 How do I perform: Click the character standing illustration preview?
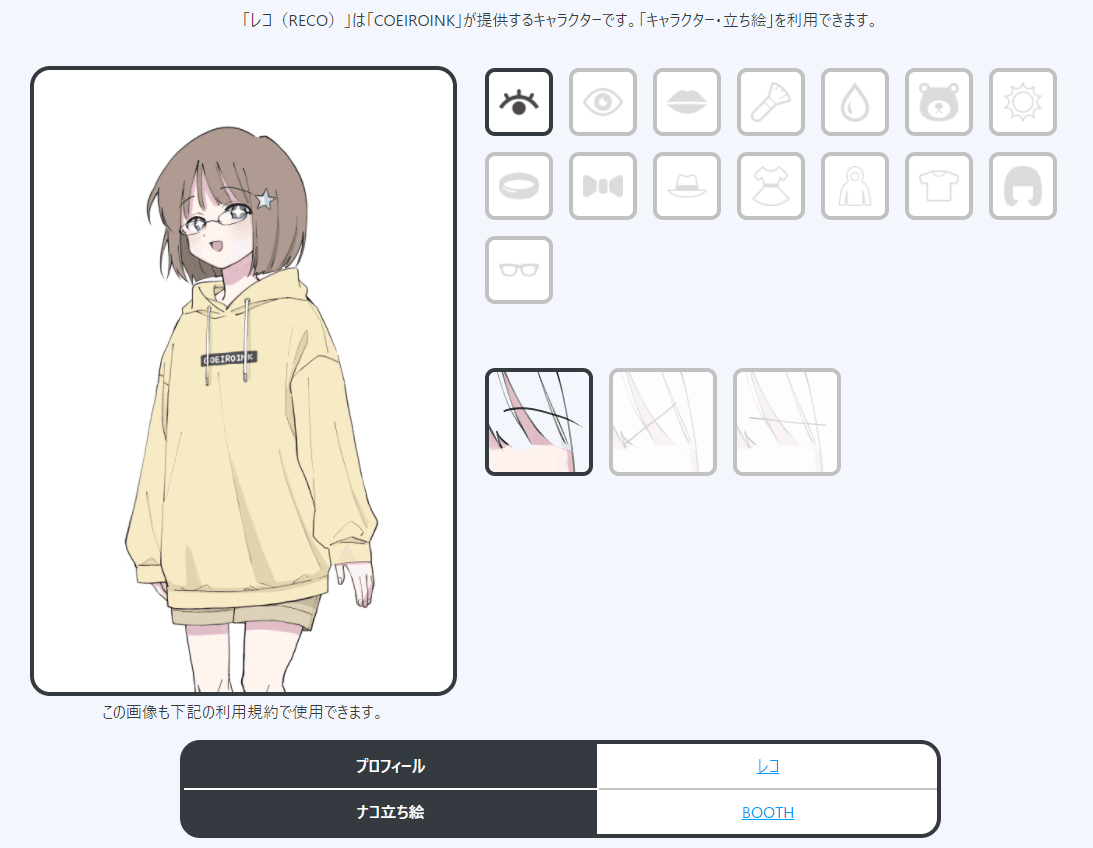pyautogui.click(x=243, y=381)
